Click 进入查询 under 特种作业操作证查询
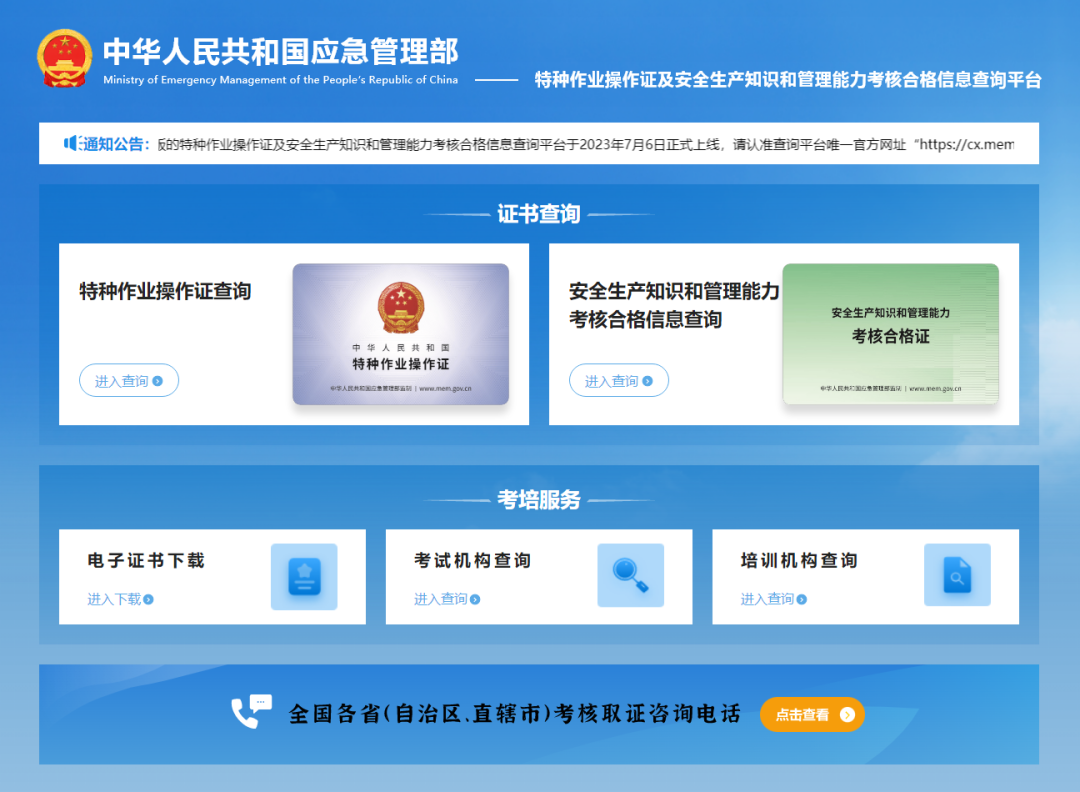1080x792 pixels. coord(129,380)
